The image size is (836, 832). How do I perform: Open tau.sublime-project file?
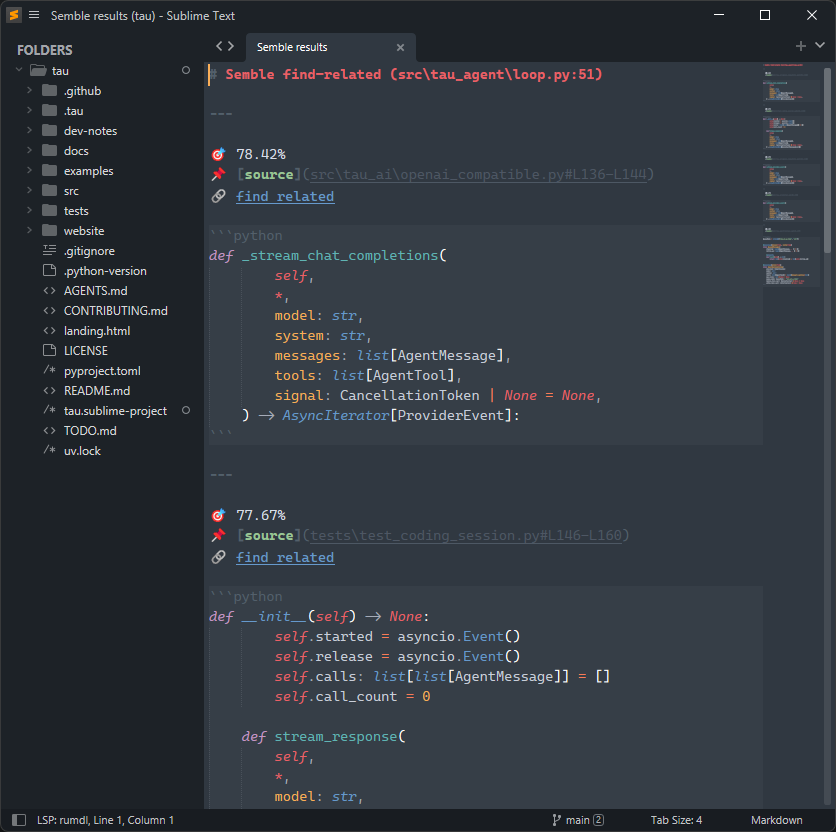point(115,411)
